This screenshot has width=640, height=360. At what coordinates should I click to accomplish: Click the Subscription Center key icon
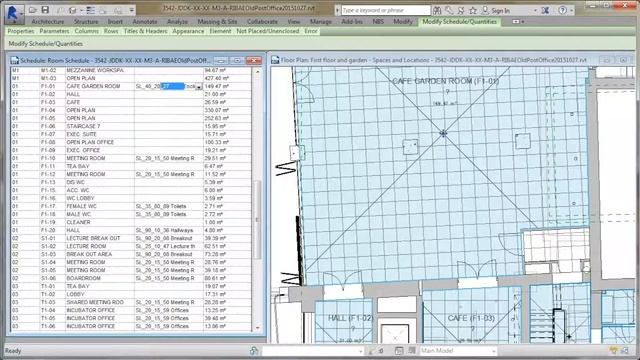pos(449,10)
